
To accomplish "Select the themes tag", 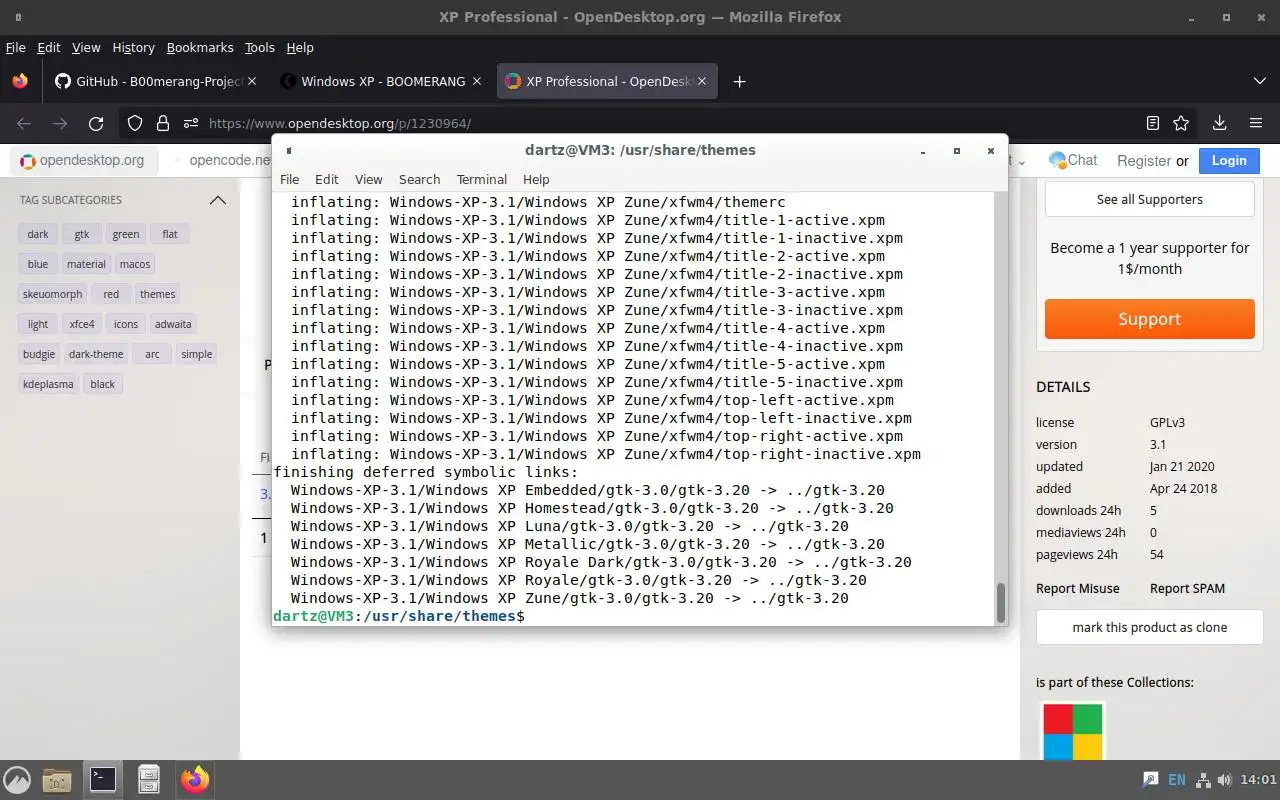I will (x=158, y=294).
